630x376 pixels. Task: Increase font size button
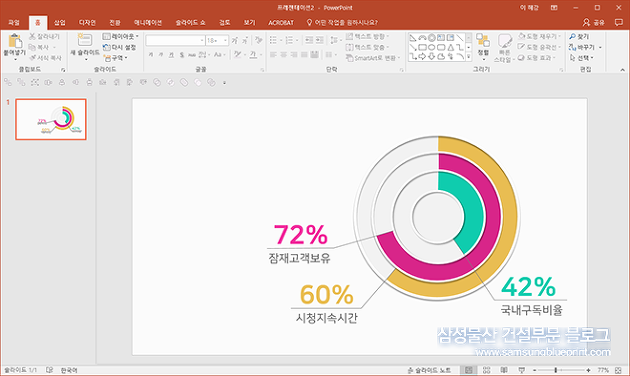tap(234, 41)
